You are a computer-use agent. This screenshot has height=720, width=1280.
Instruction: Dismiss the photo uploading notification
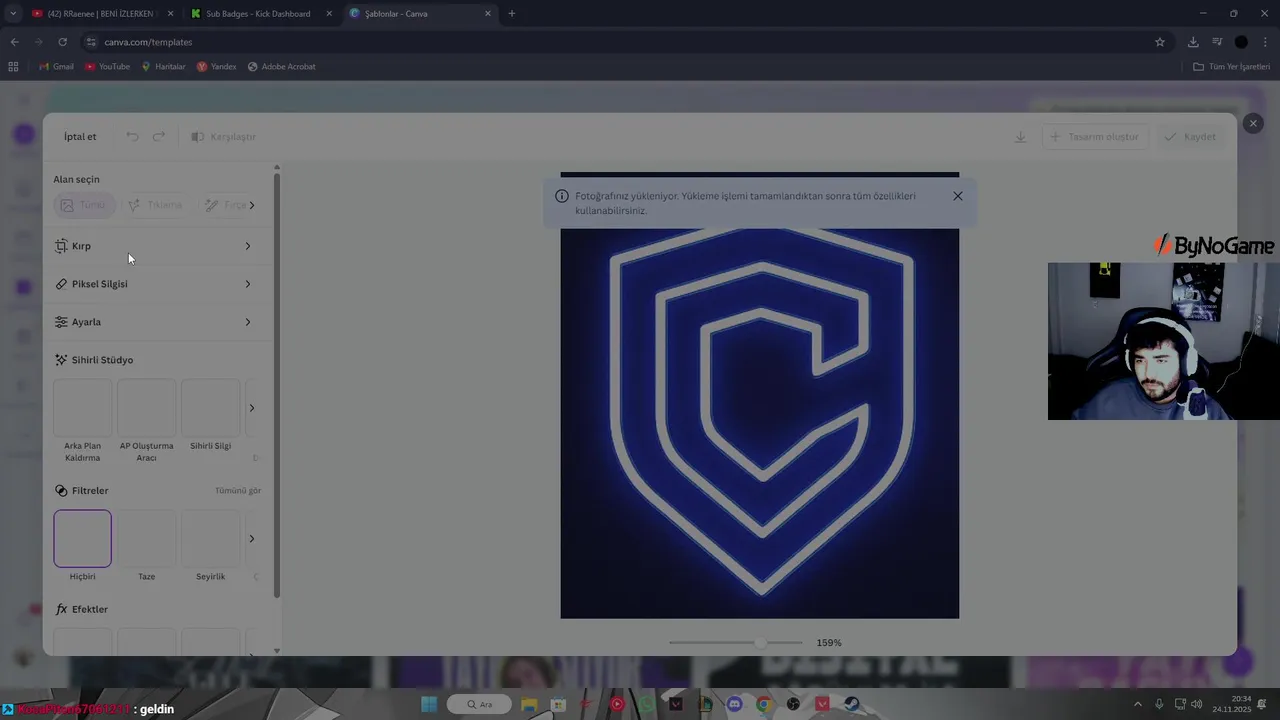click(x=958, y=196)
